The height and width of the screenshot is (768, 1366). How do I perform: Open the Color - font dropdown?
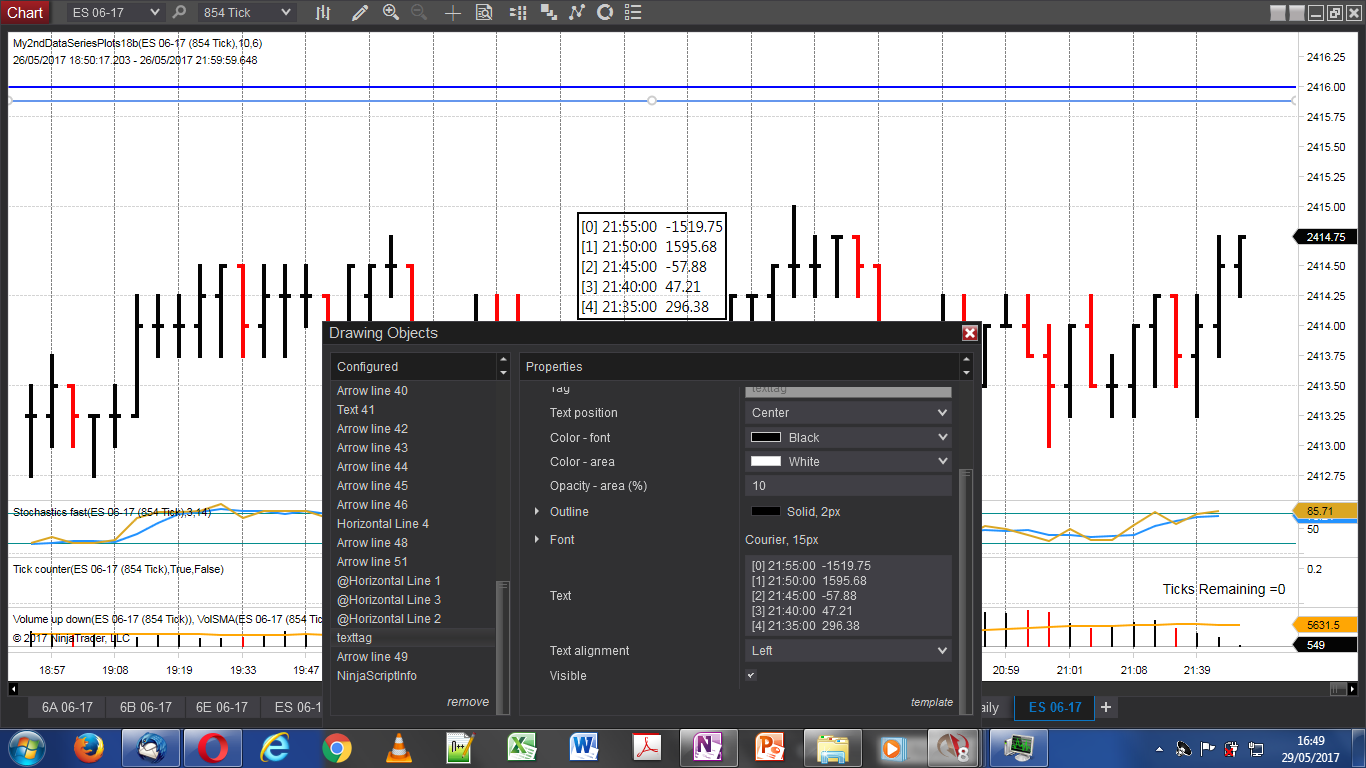(849, 437)
